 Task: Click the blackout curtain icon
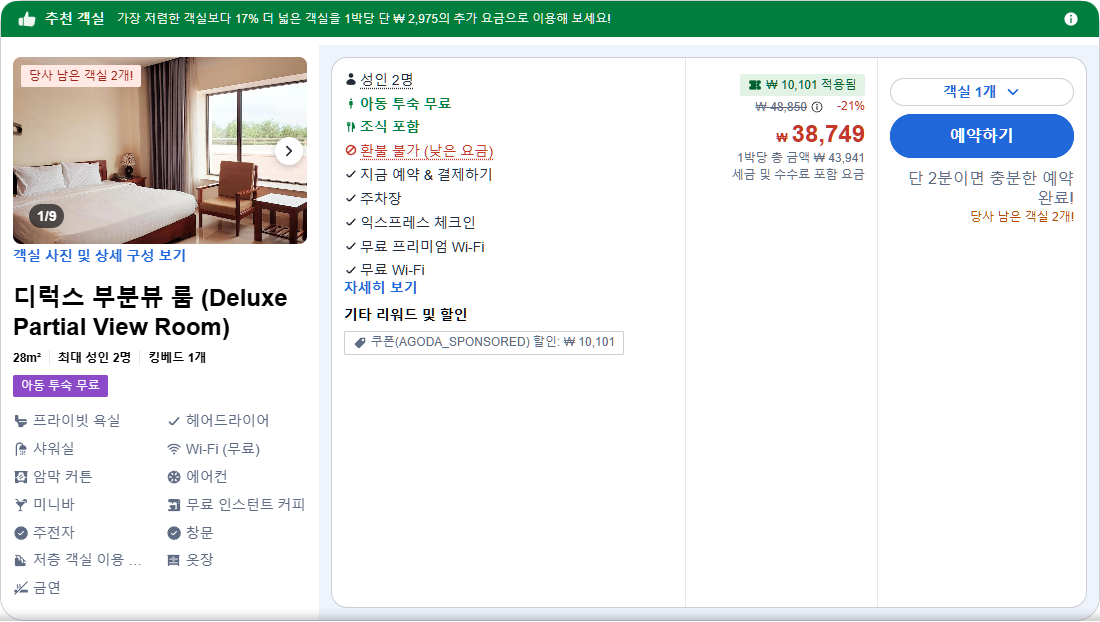[x=21, y=477]
